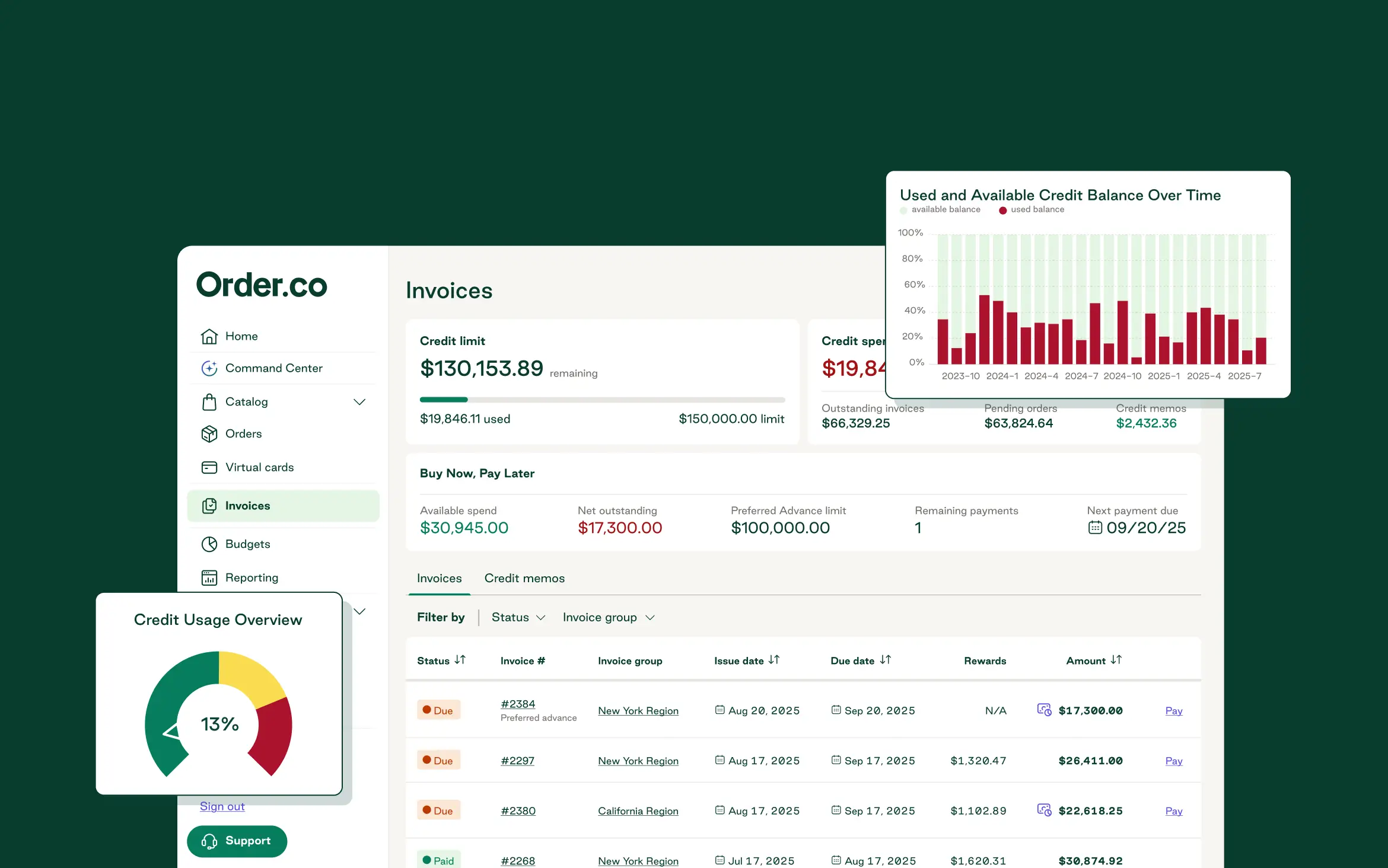Screen dimensions: 1388x868
Task: Open Virtual cards via card icon
Action: click(209, 468)
